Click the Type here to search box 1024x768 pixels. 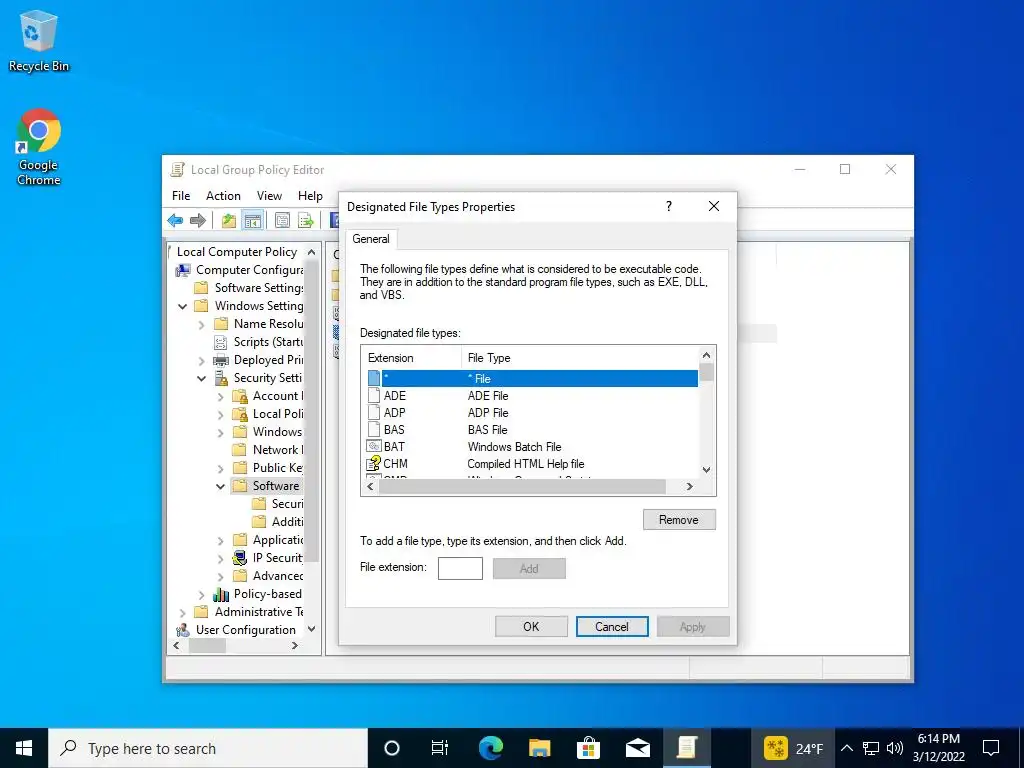pos(208,748)
